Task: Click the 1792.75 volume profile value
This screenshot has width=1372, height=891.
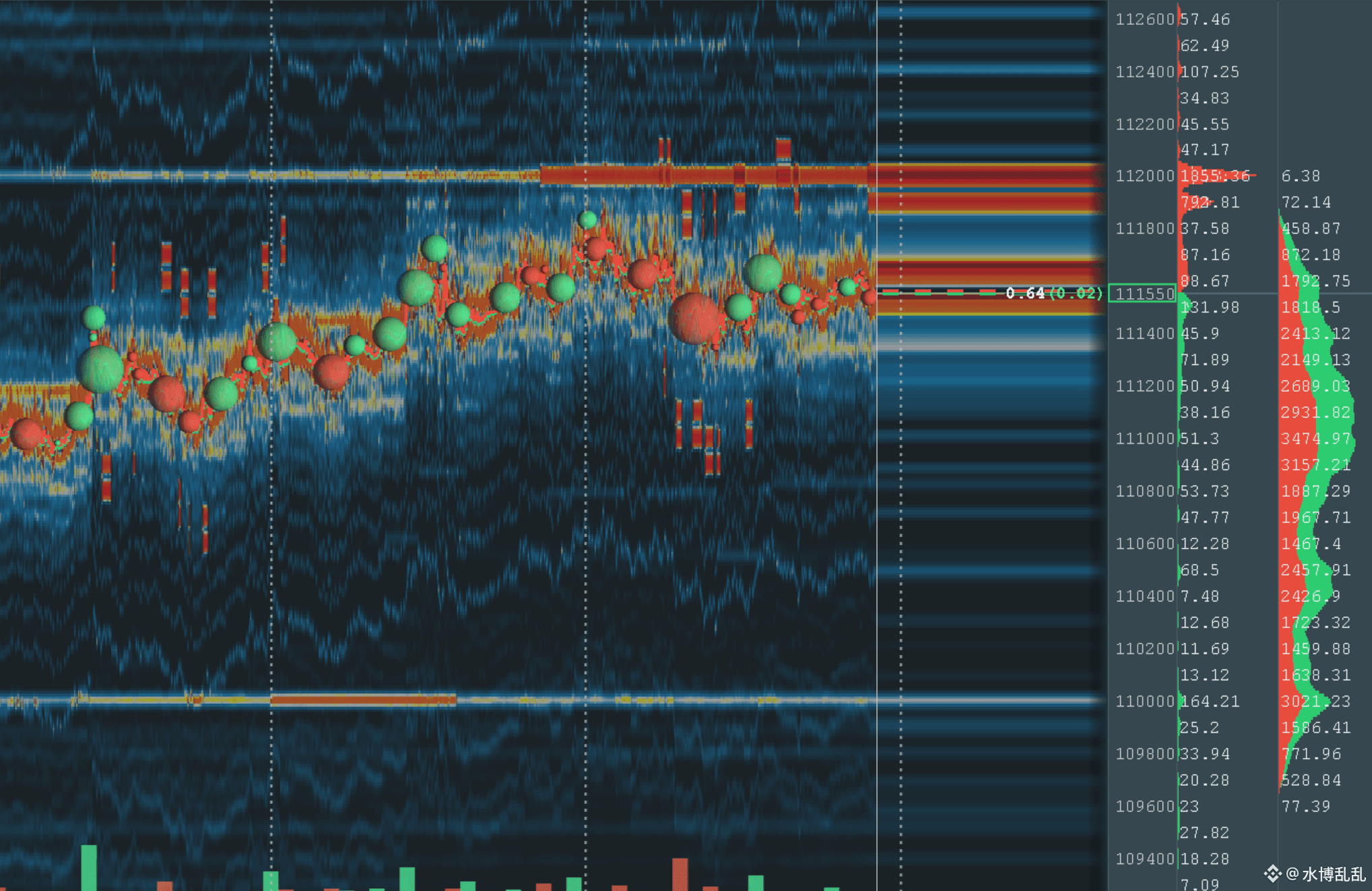Action: [x=1316, y=282]
